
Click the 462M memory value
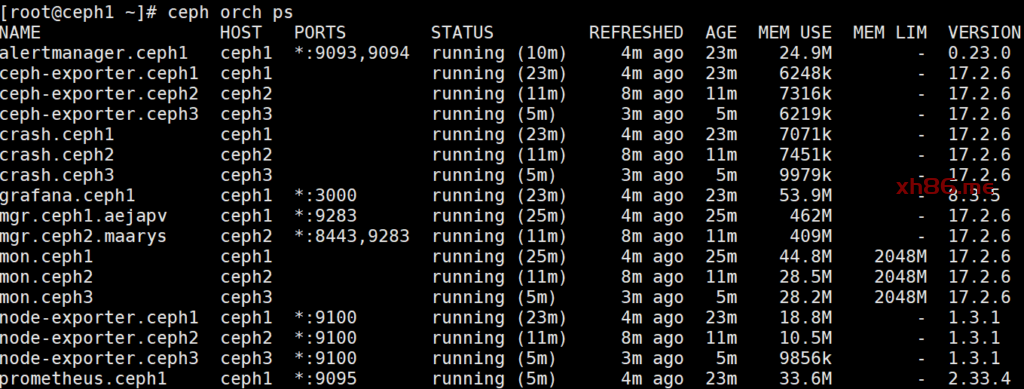pos(810,216)
